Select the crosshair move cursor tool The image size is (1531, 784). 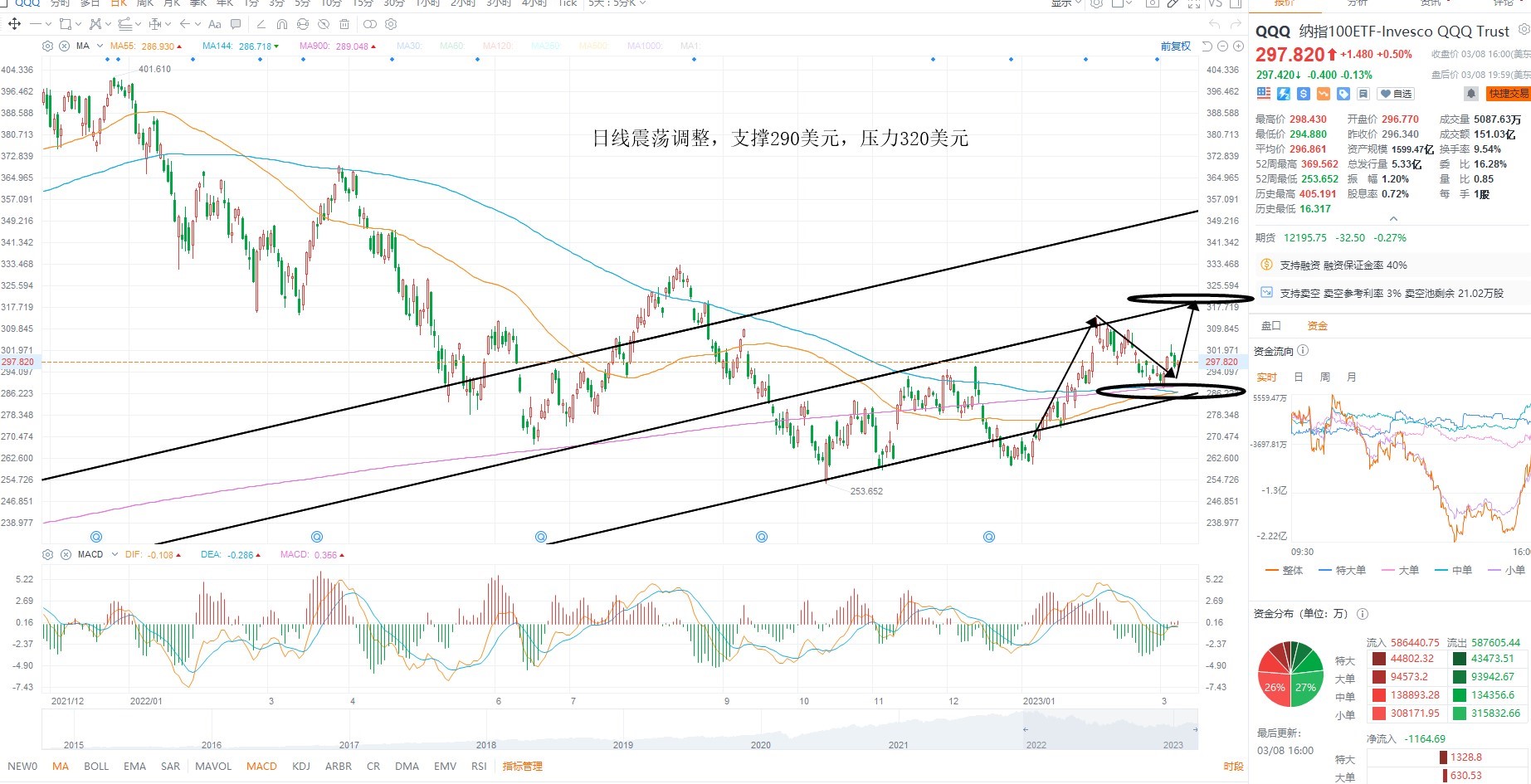point(14,24)
